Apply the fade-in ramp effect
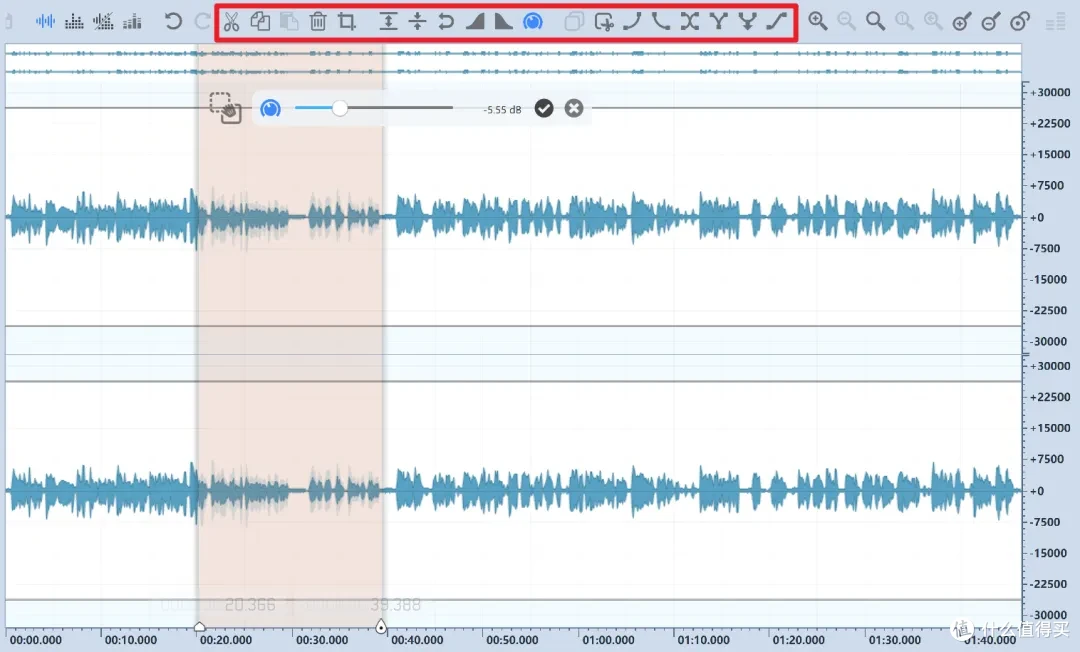The width and height of the screenshot is (1080, 652). tap(475, 22)
